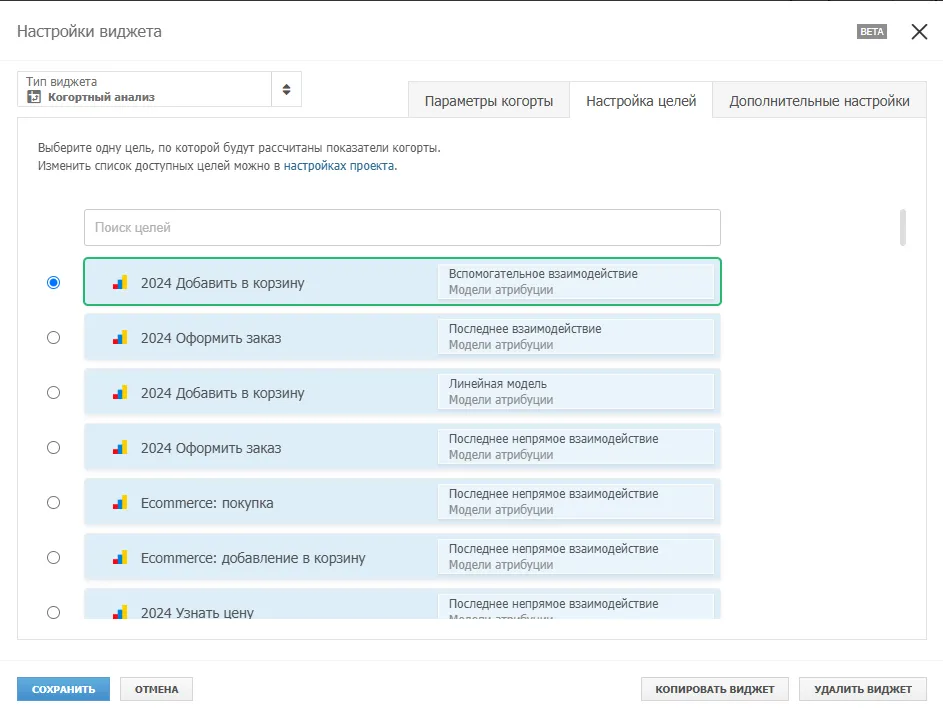
Task: Click the goals list vertical scrollbar
Action: 902,228
